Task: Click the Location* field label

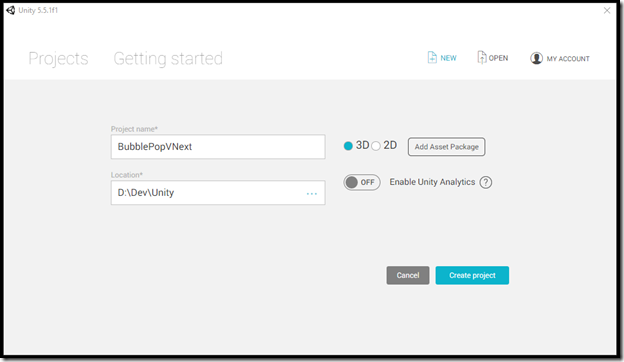Action: [127, 175]
